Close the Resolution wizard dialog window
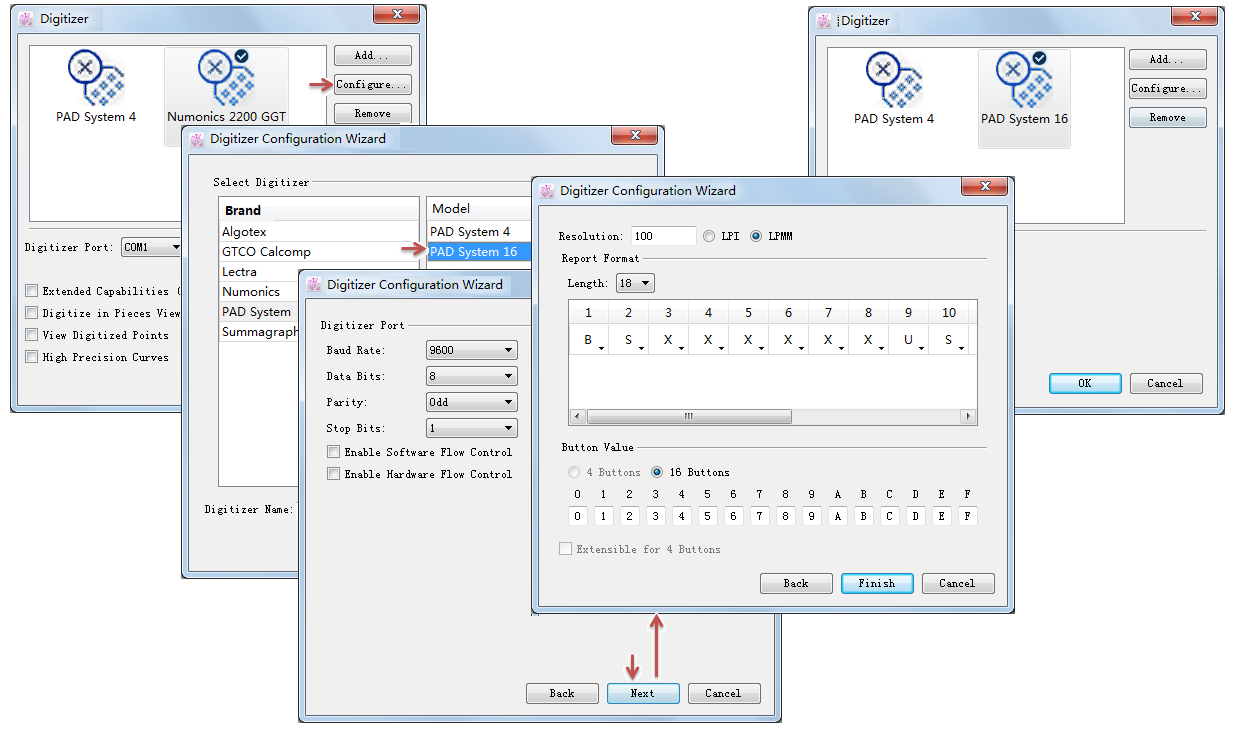 click(x=983, y=188)
